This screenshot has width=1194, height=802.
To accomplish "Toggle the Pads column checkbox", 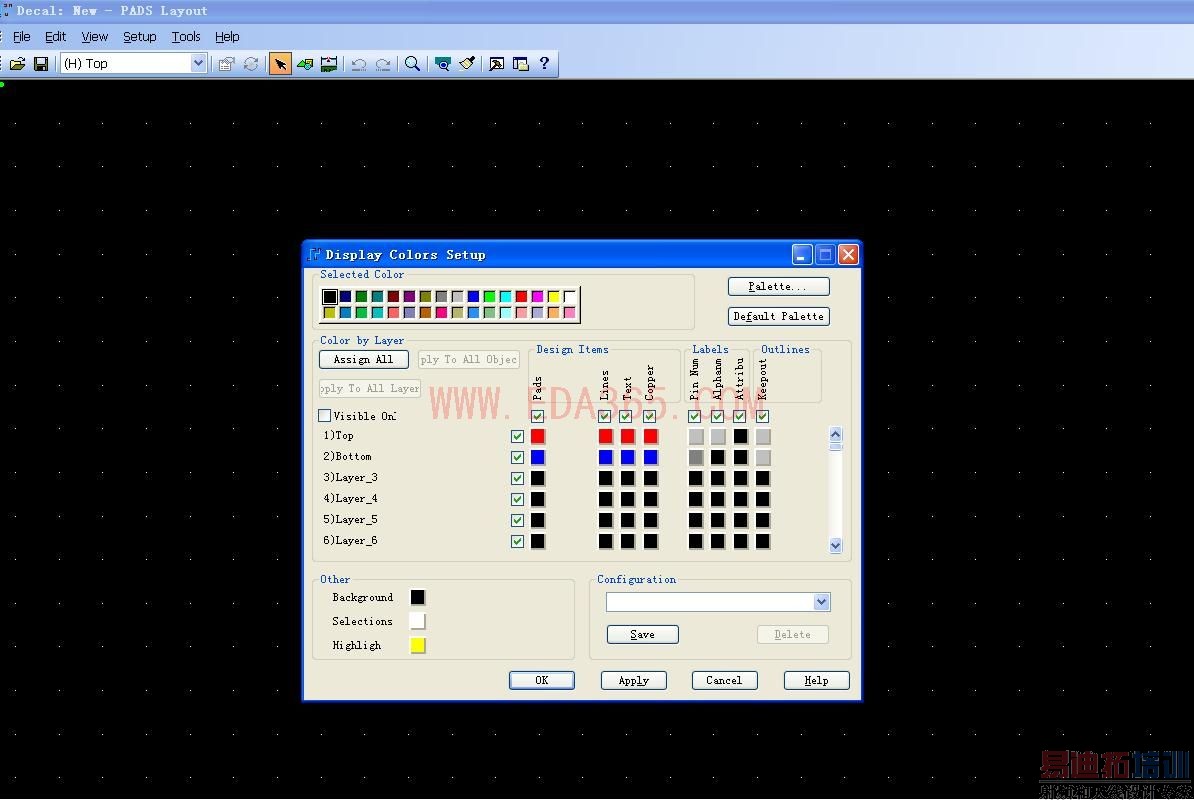I will click(538, 417).
